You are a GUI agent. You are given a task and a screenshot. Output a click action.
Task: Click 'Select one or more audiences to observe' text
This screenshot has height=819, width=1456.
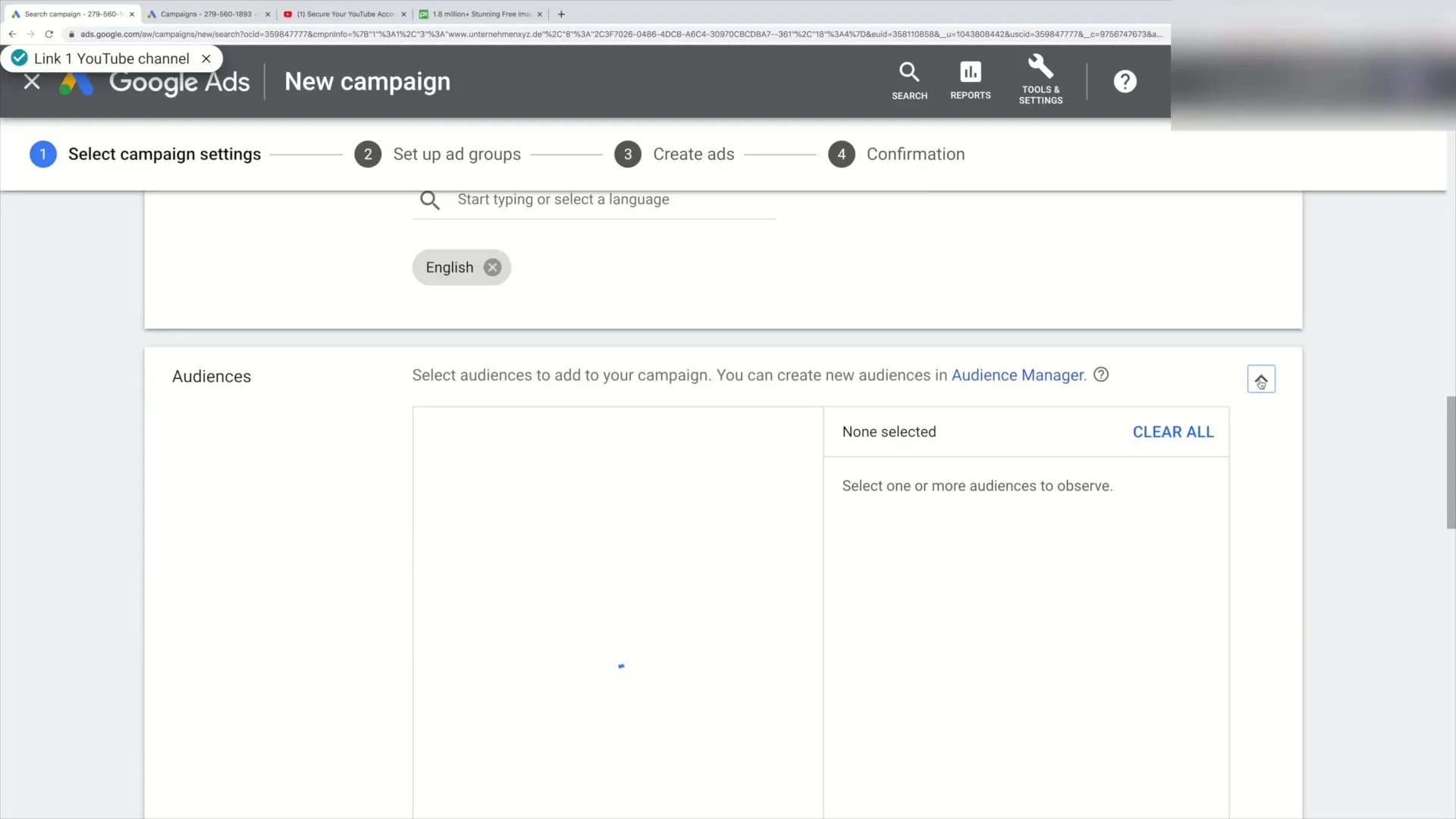tap(977, 486)
